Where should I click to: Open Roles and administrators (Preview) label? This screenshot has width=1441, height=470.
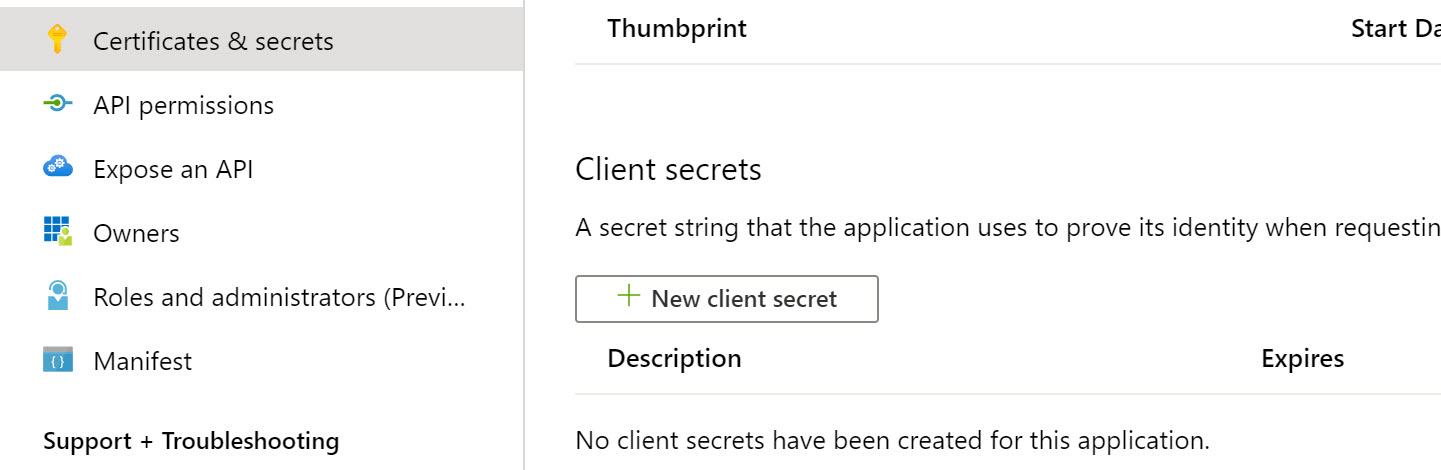click(280, 297)
